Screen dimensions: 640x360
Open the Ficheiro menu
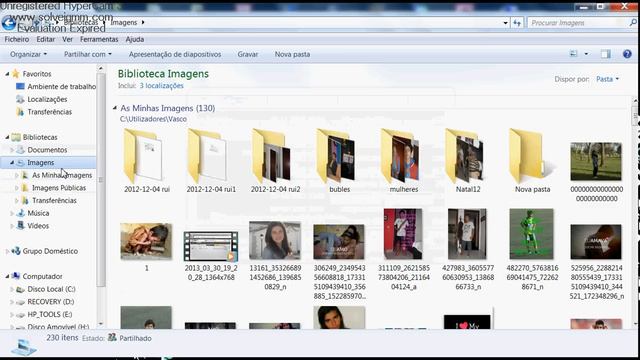click(x=17, y=39)
